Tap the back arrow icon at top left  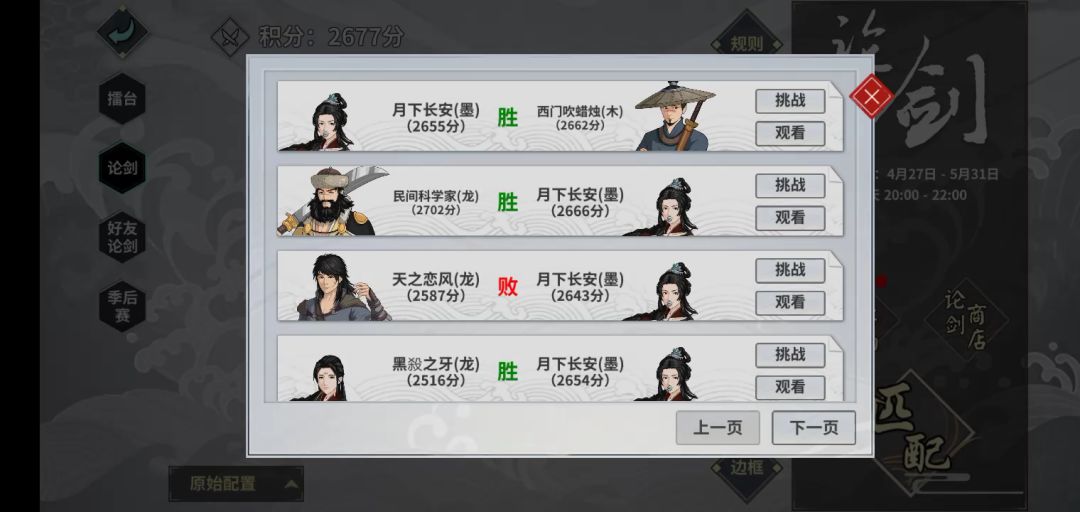click(x=123, y=32)
